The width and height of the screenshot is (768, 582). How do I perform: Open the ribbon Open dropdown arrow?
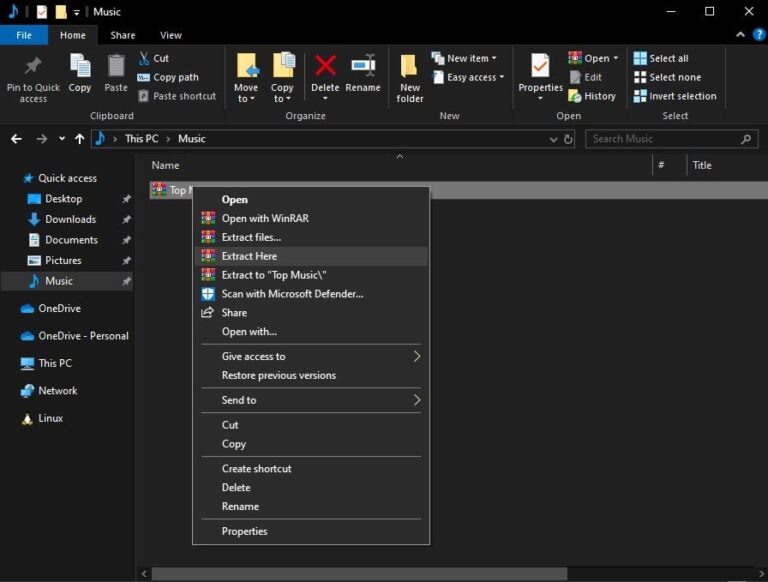click(x=616, y=58)
